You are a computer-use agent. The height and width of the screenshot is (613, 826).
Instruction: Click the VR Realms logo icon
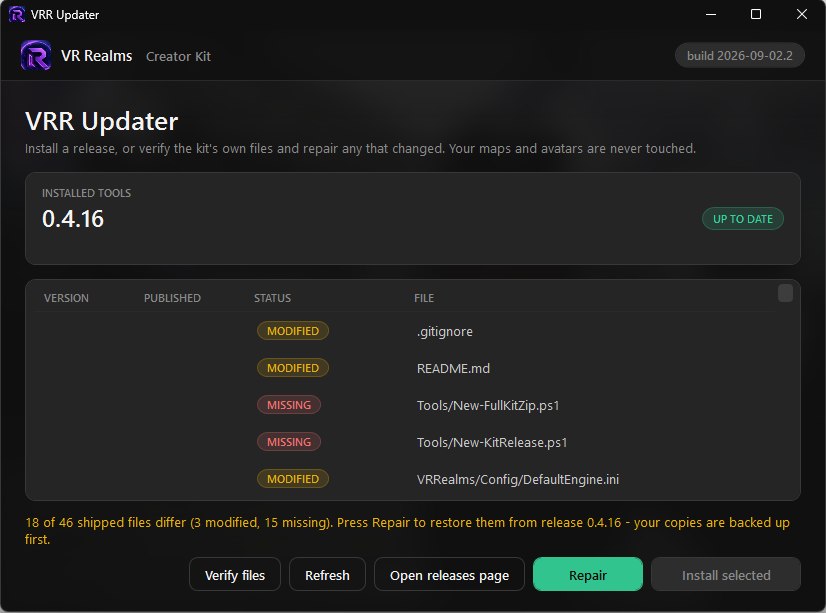36,55
